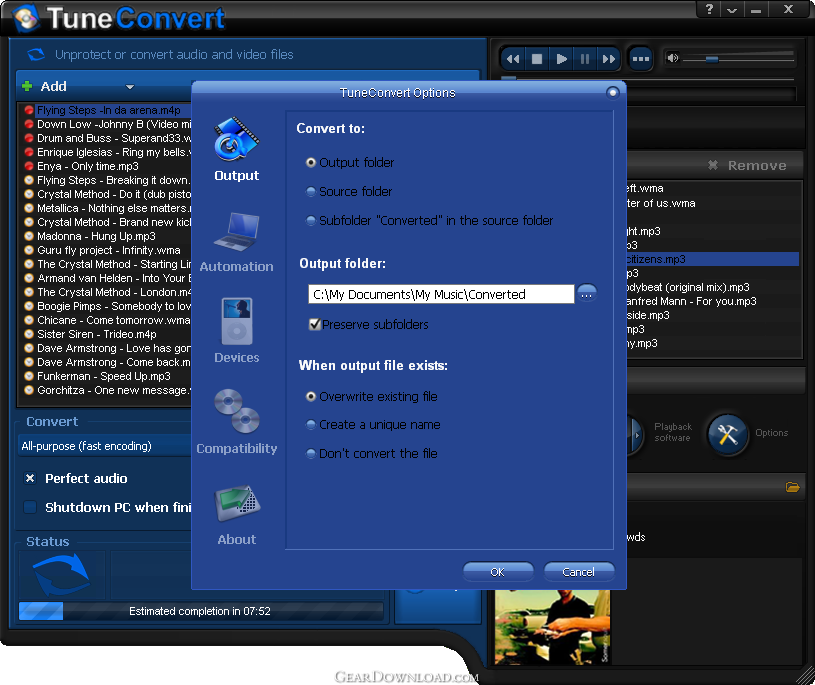Select Metallica - Nothing else matters file

click(x=114, y=208)
